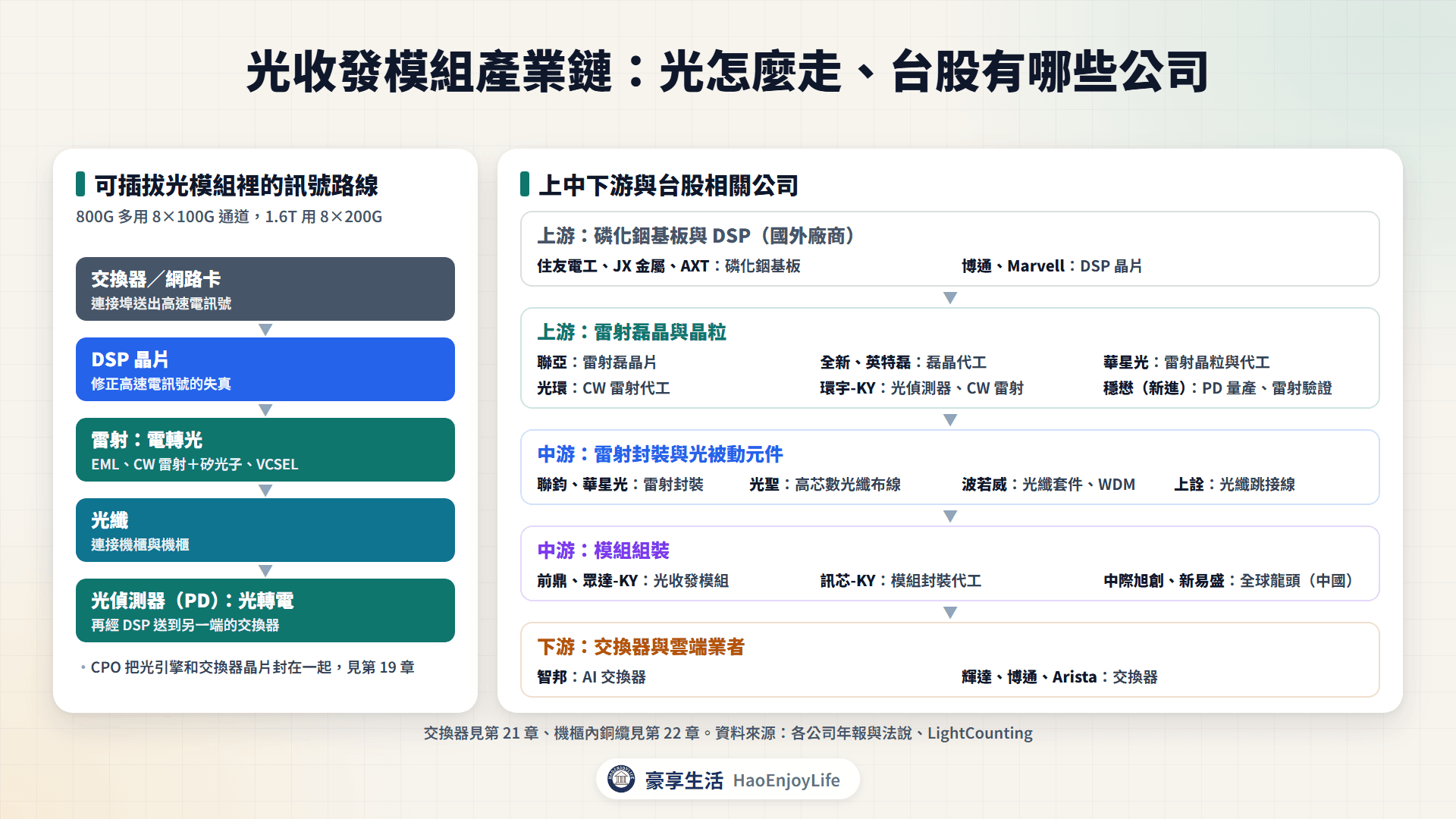This screenshot has width=1456, height=819.
Task: Select text 中際旭創、新易盛：全球龍頭
Action: click(1229, 581)
